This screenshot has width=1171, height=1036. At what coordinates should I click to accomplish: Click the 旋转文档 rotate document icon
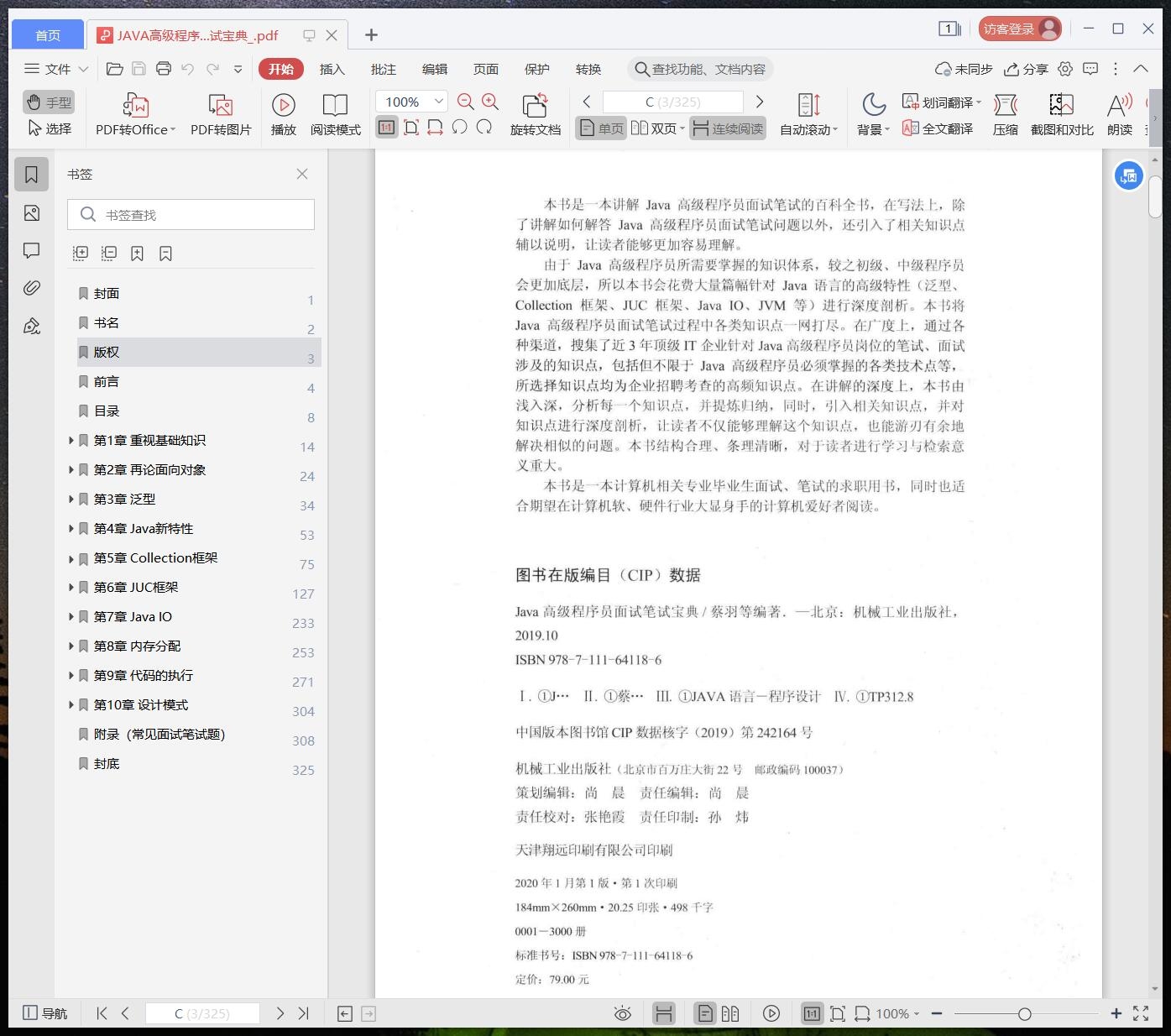535,115
